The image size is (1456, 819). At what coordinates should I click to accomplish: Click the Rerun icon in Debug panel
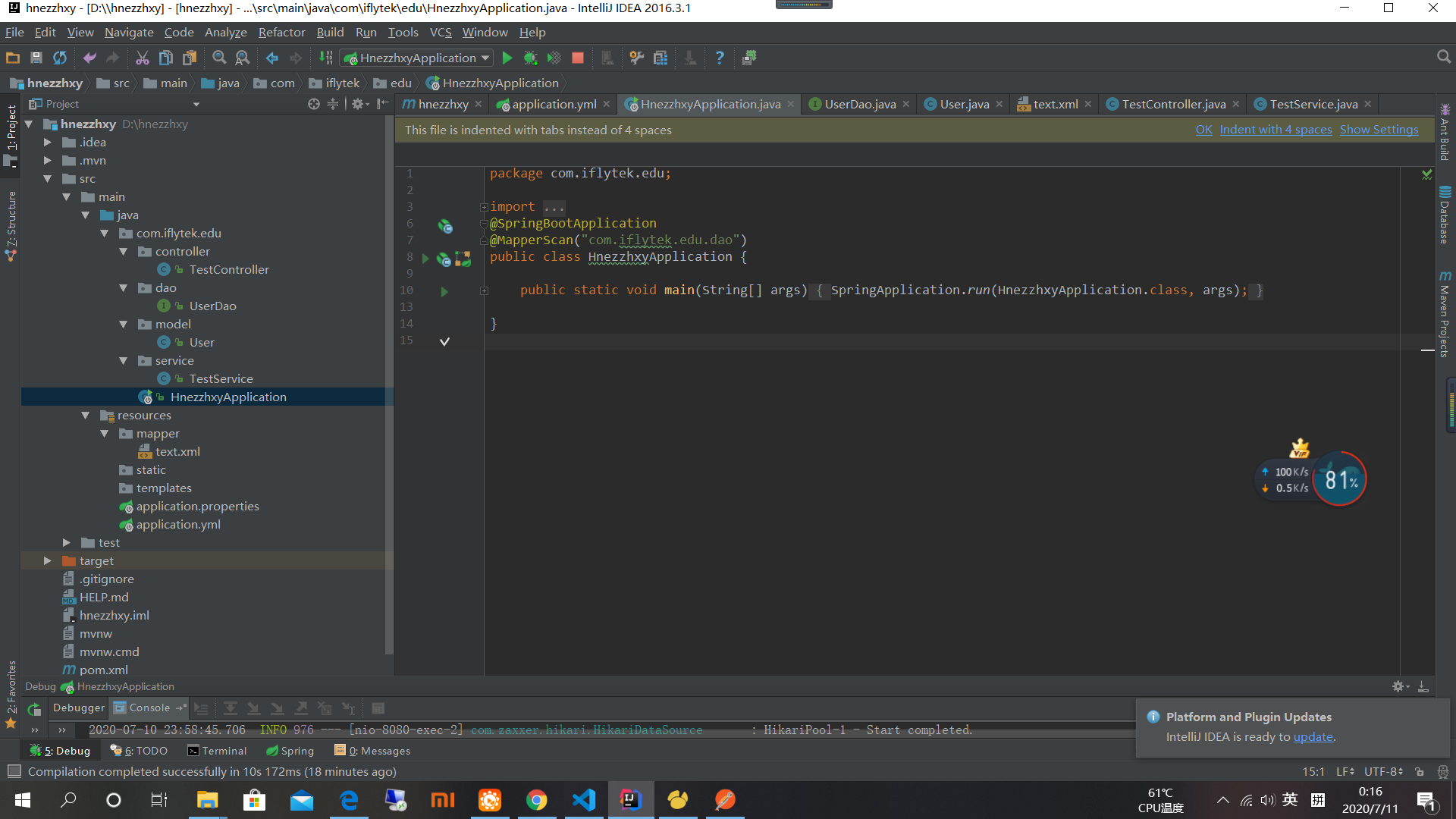tap(34, 710)
